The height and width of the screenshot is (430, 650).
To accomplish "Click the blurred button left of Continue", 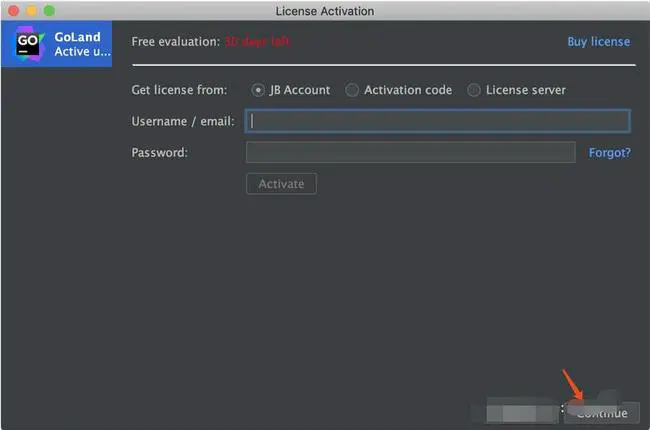I will click(522, 411).
